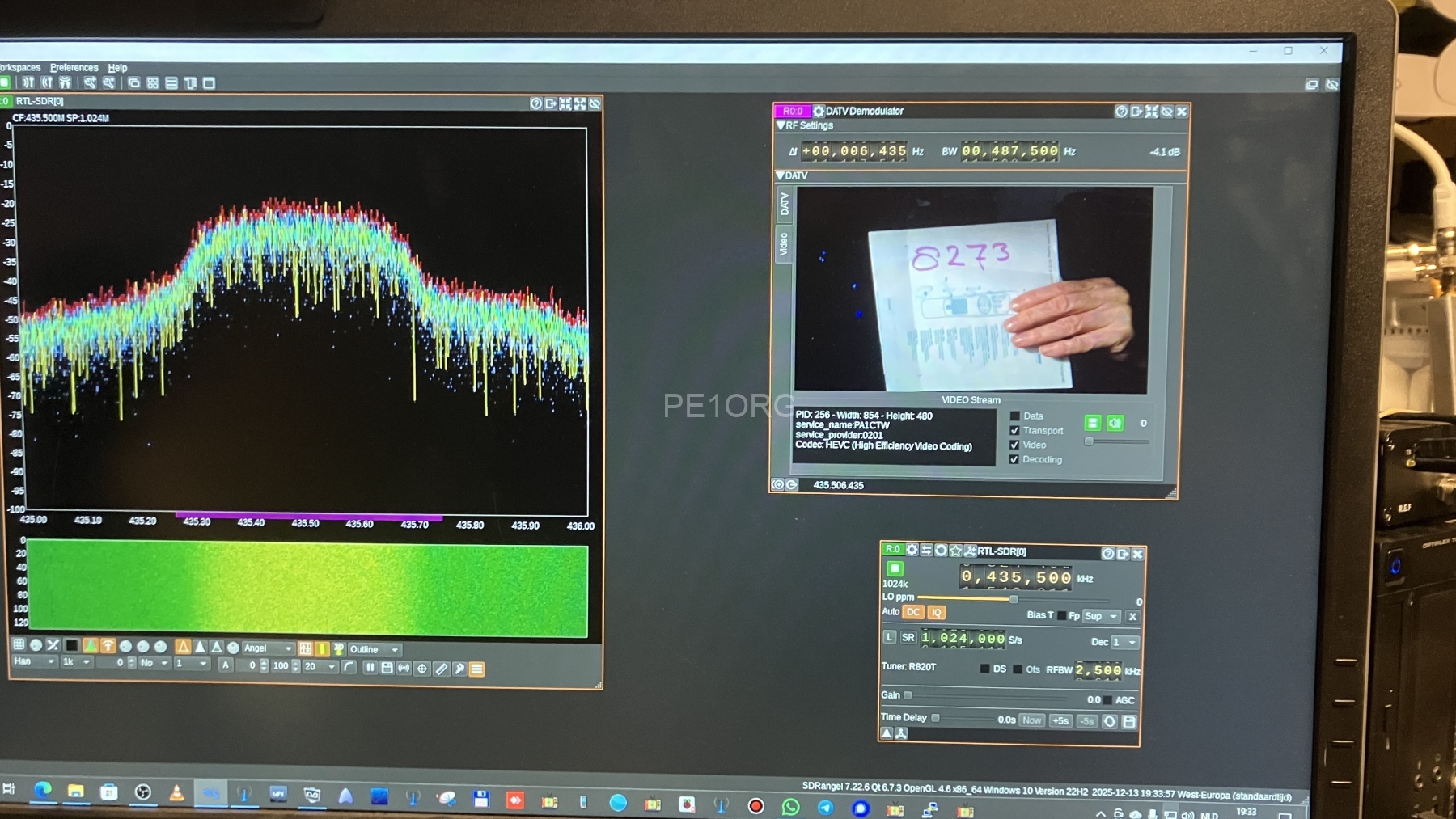Pause the spectrum display

coord(370,668)
